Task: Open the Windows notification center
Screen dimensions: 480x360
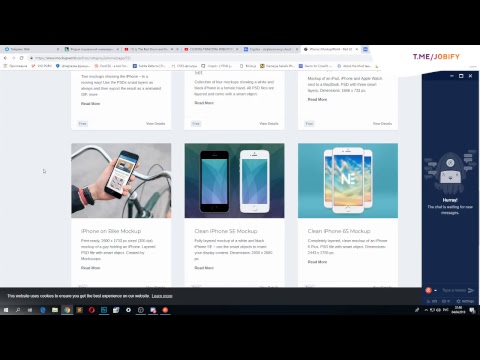Action: (x=472, y=310)
